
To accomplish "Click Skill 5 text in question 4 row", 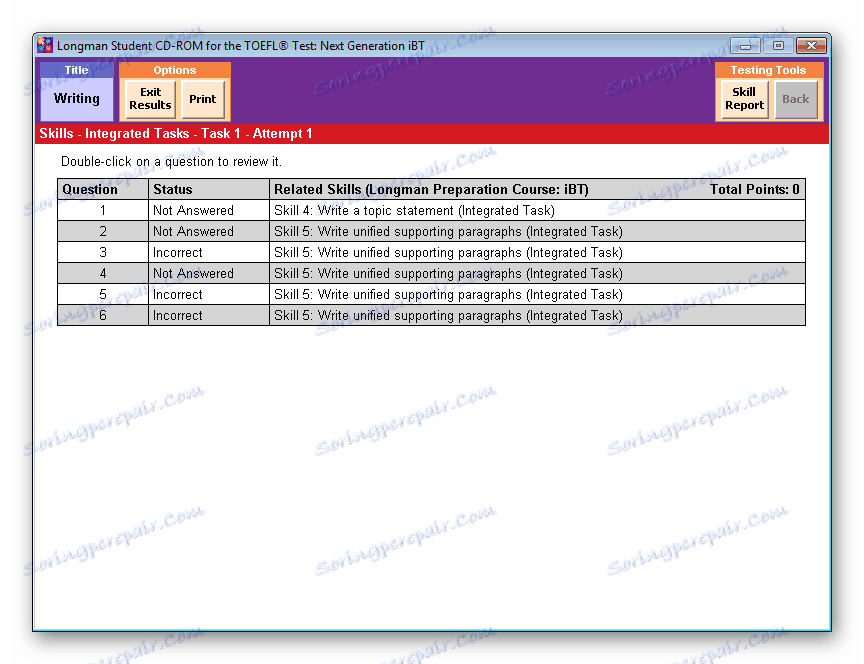I will (449, 273).
